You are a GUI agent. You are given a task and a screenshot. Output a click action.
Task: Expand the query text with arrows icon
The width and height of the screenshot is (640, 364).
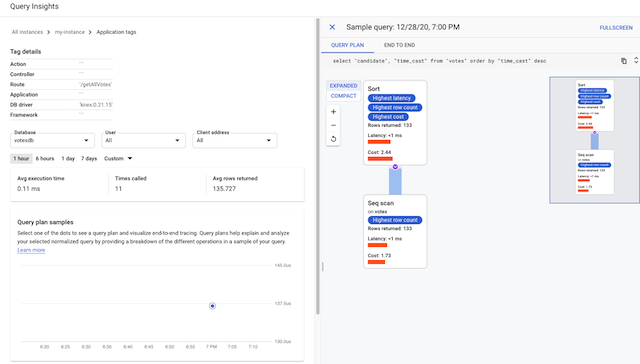(636, 60)
